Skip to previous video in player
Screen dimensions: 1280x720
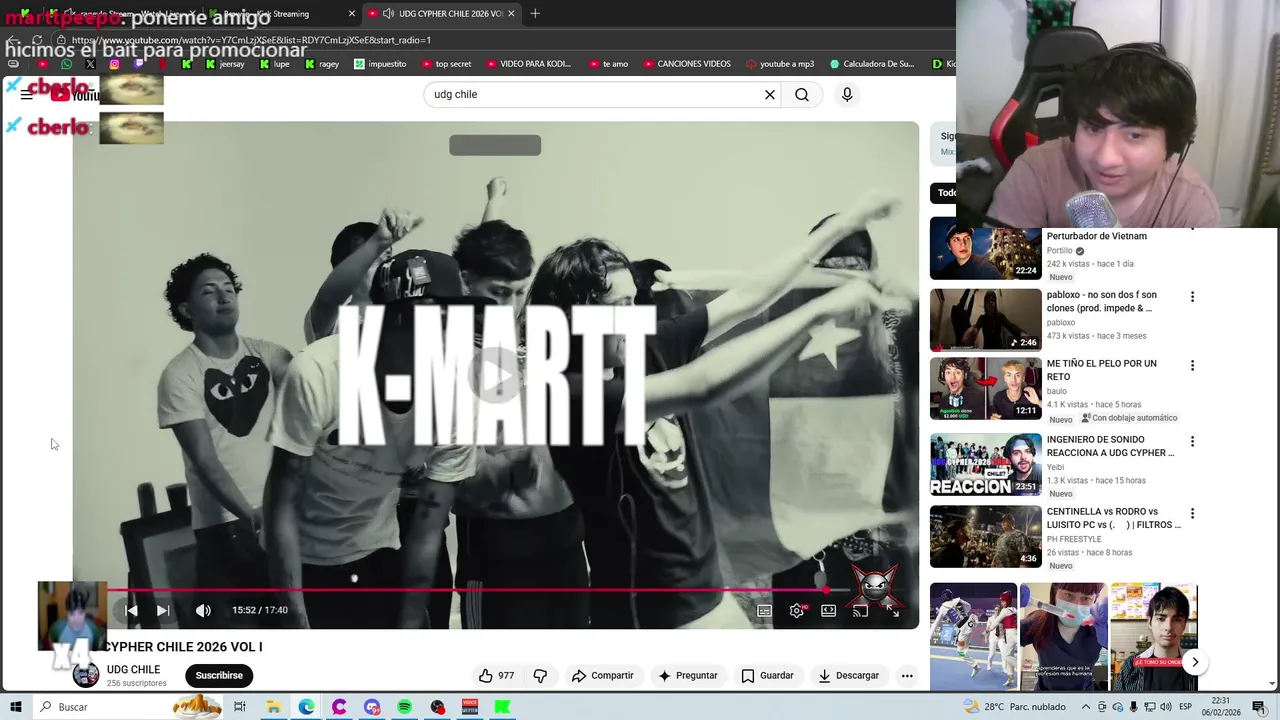click(x=131, y=610)
